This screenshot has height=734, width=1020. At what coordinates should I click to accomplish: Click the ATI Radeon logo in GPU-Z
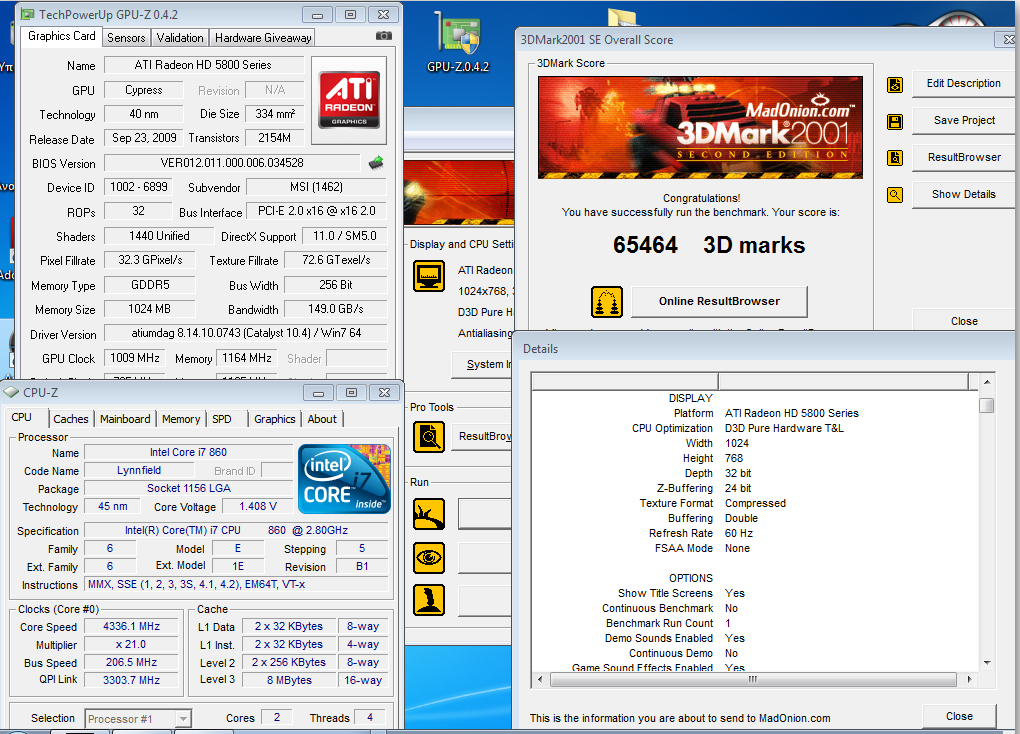(x=349, y=99)
